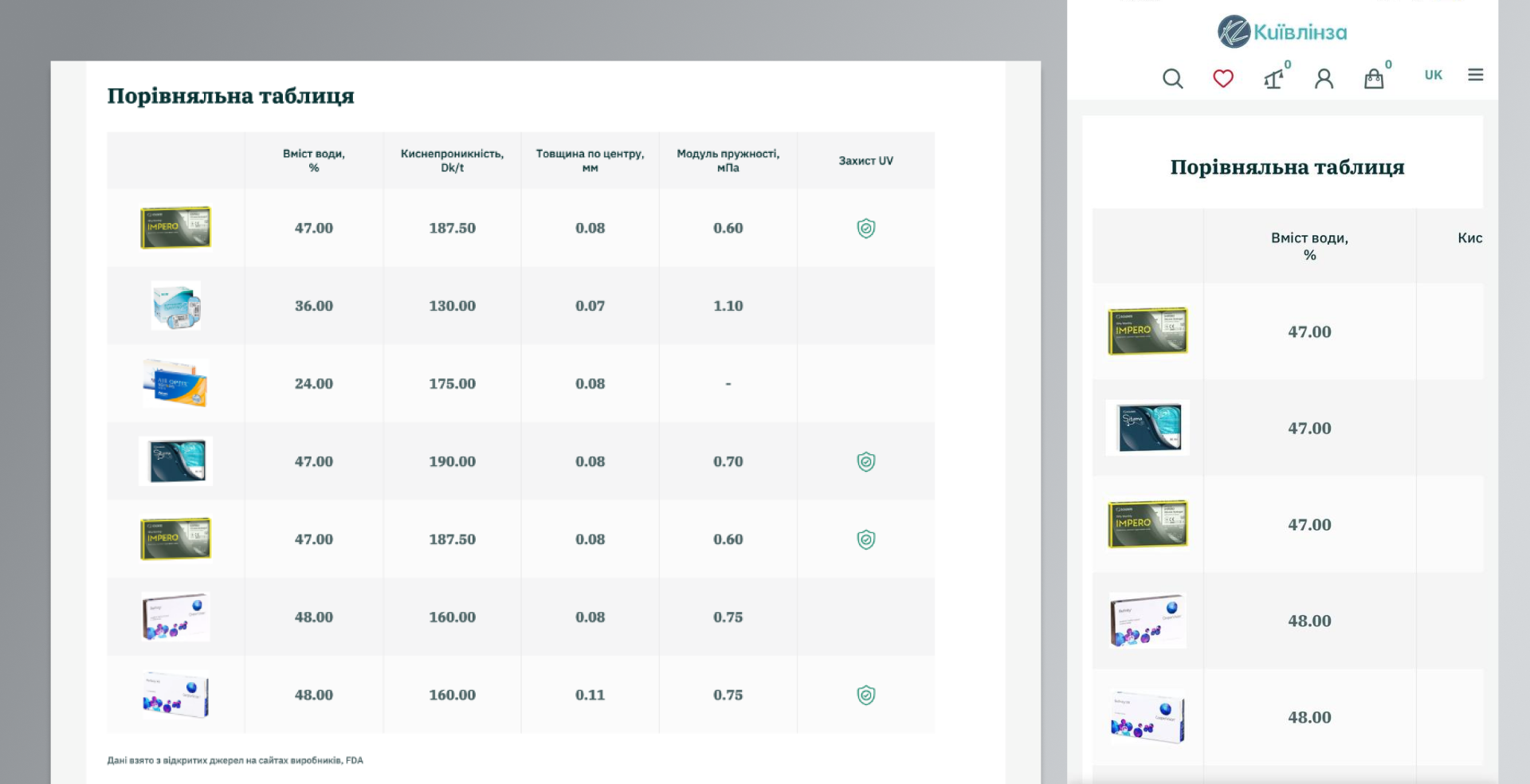Viewport: 1530px width, 784px height.
Task: Open Biofinity thumbnail in desktop 0.11 row
Action: tap(175, 695)
